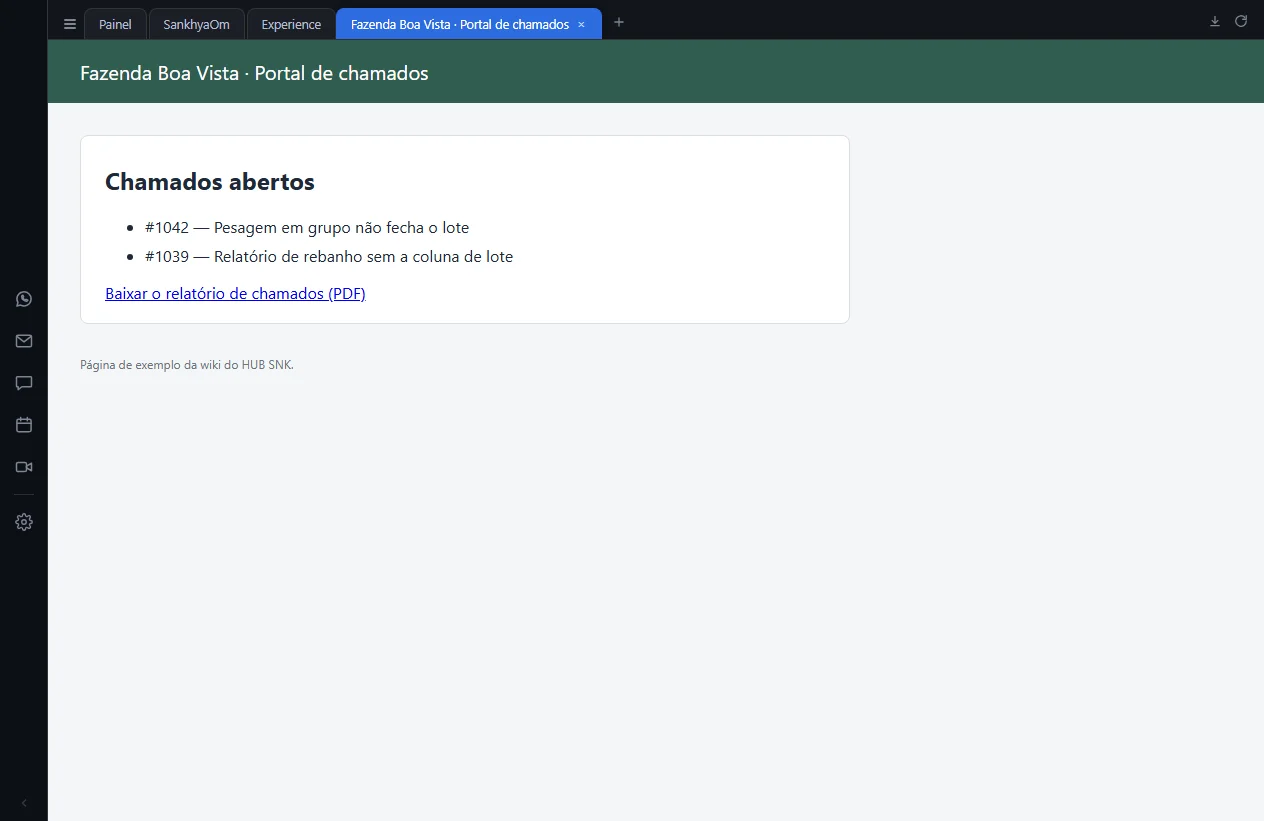Open the WhatsApp sidebar icon
1264x821 pixels.
(x=24, y=299)
